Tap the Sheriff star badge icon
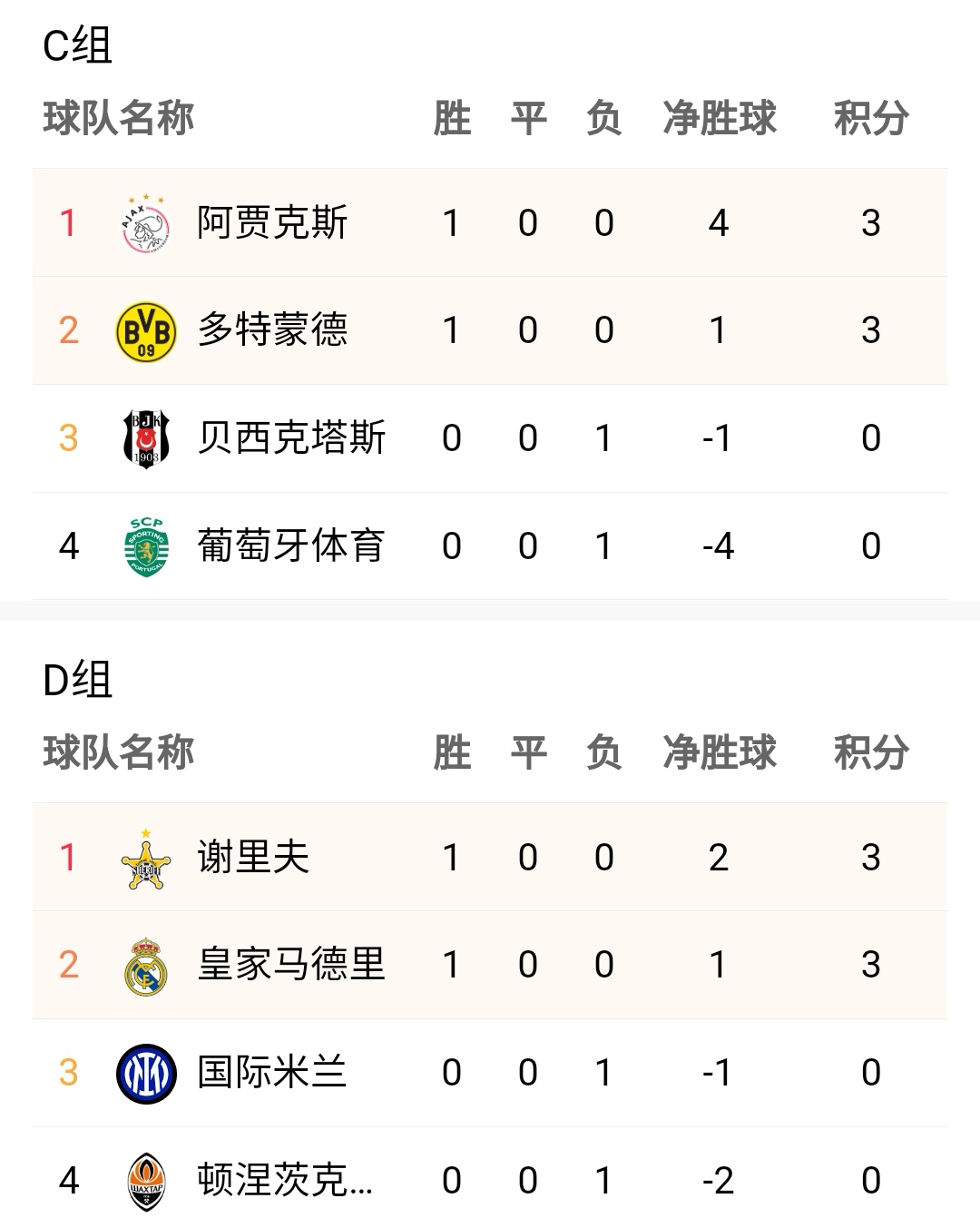 tap(146, 857)
